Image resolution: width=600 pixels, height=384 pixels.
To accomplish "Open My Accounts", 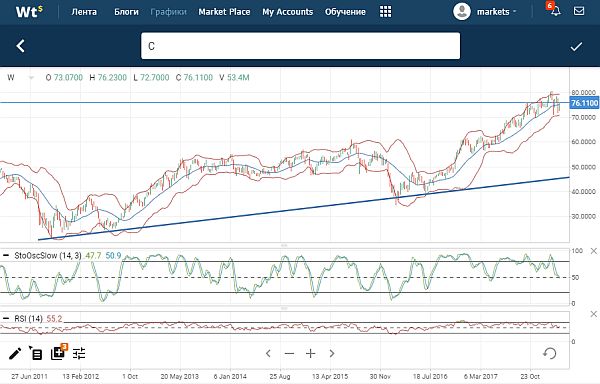I will tap(288, 12).
